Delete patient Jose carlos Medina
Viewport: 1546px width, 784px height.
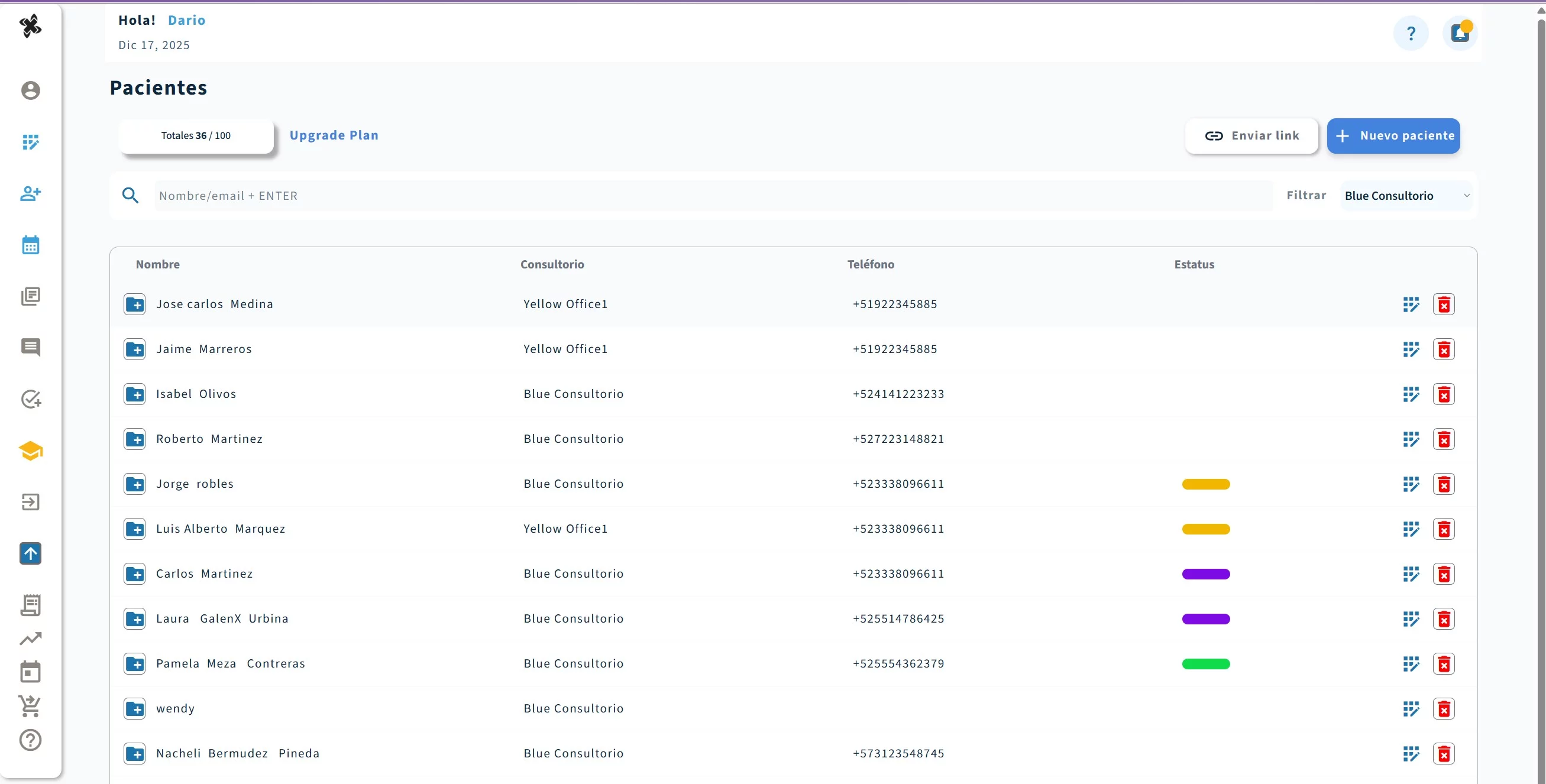pyautogui.click(x=1443, y=304)
